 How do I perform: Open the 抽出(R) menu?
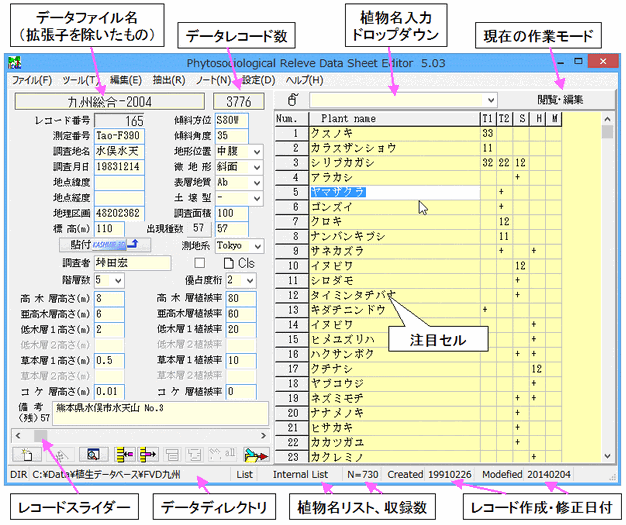click(x=169, y=80)
